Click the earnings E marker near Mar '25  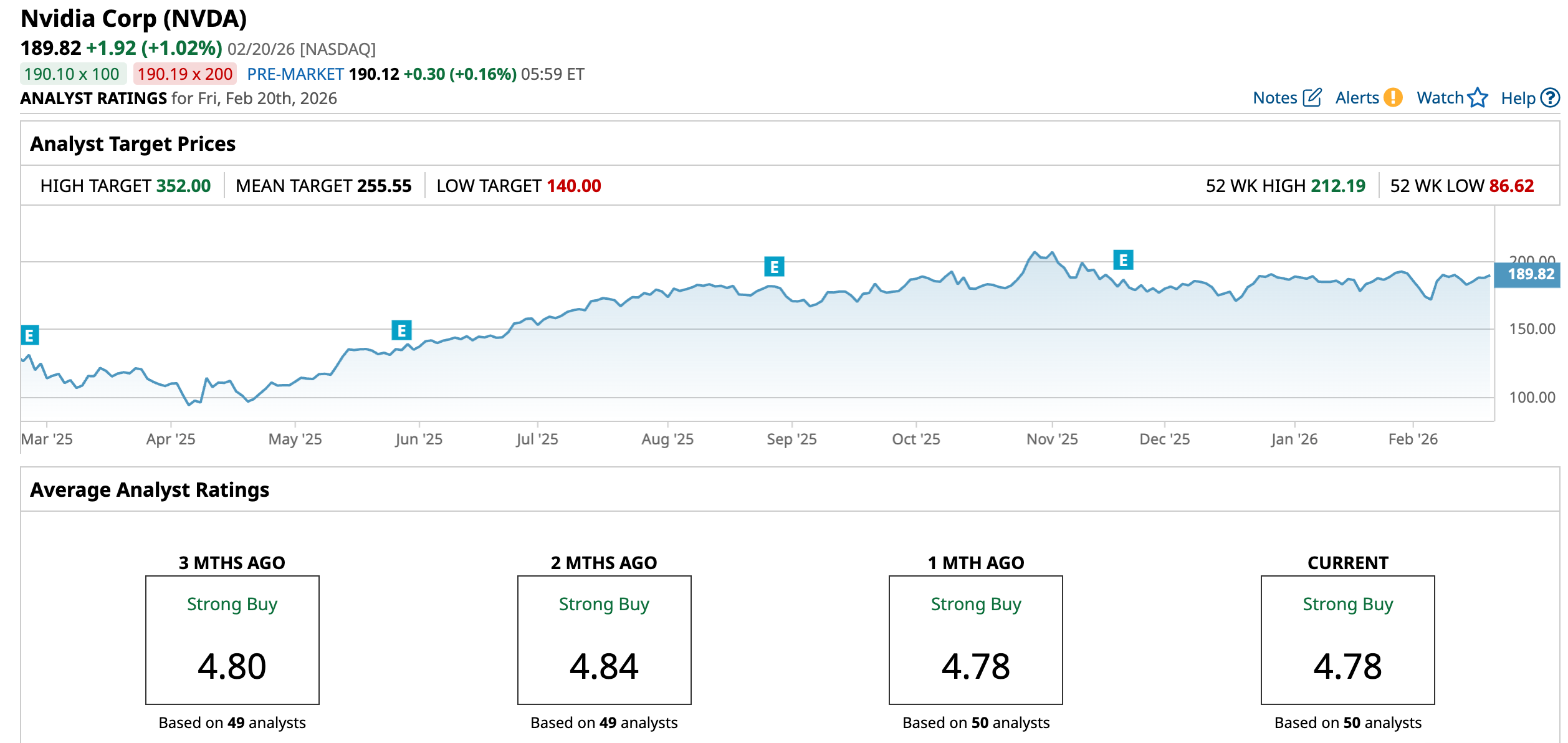click(x=29, y=335)
